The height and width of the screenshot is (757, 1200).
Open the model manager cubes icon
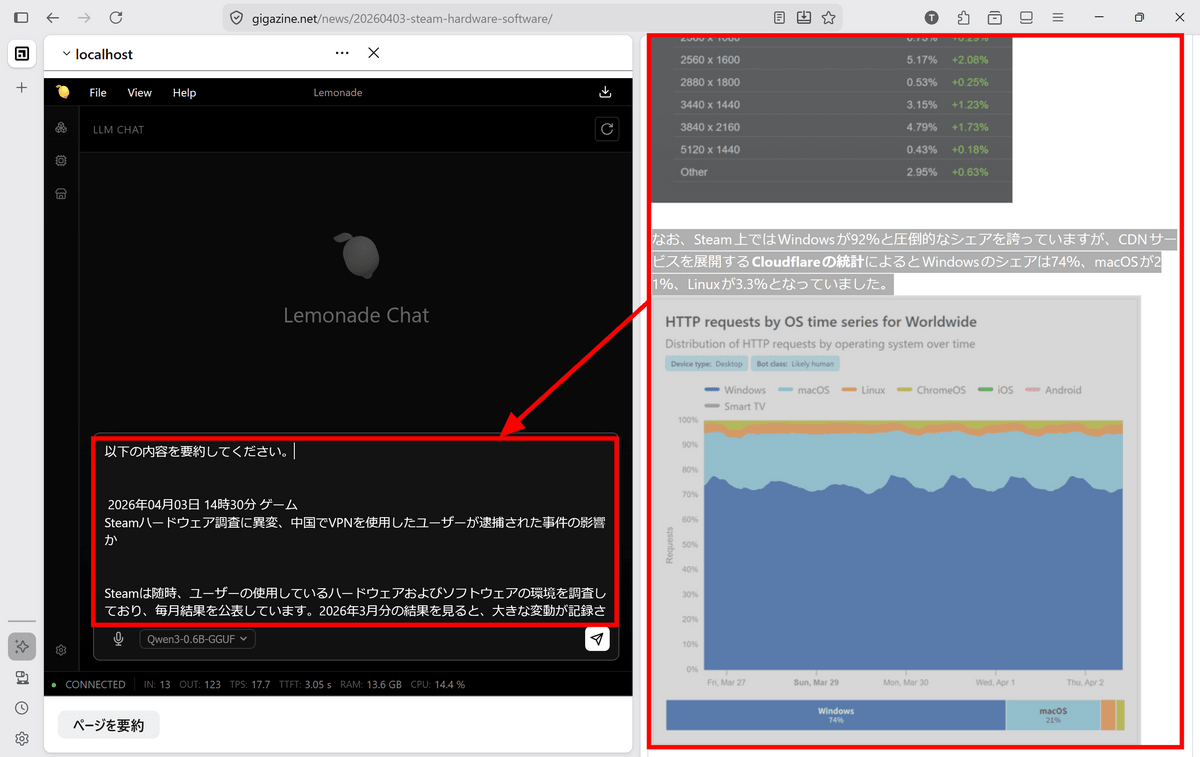coord(61,128)
